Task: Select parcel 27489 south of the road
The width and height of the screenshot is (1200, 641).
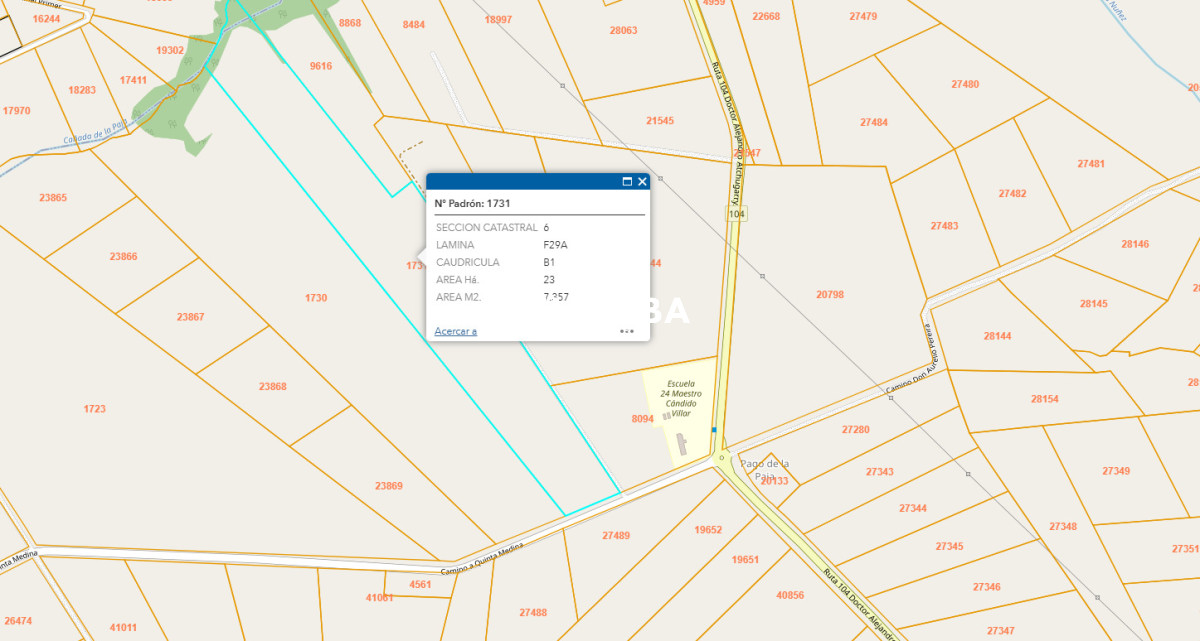Action: [616, 536]
